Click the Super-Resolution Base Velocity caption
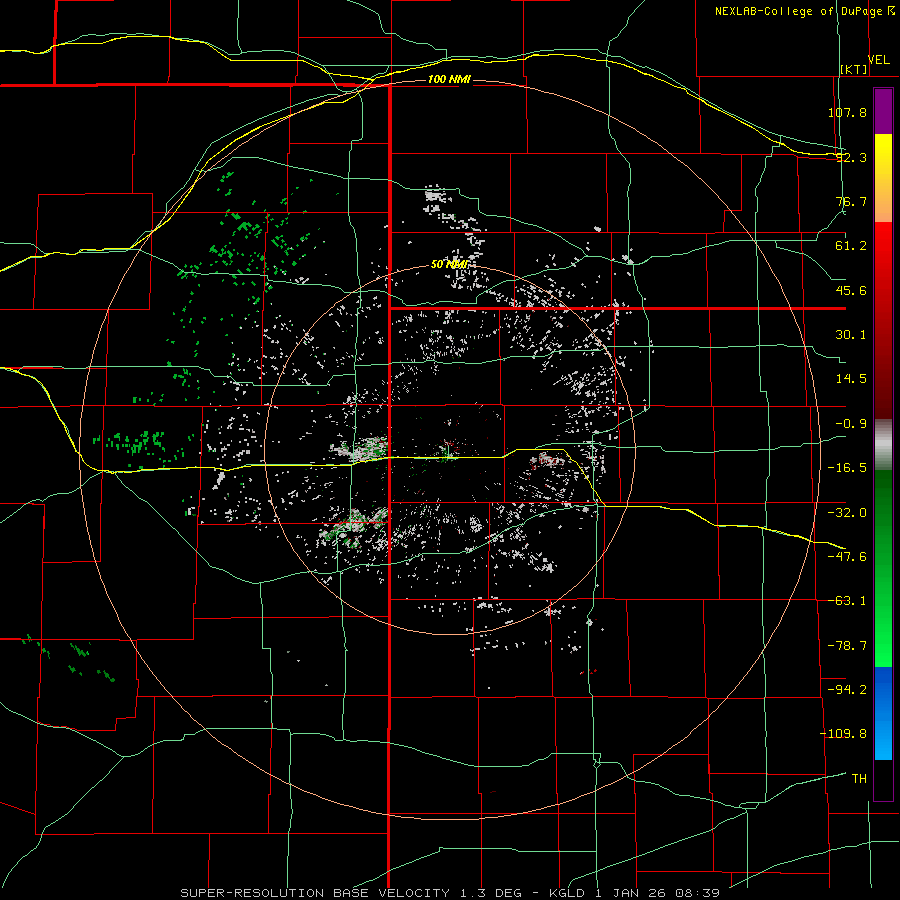Screen dimensions: 900x900 click(x=450, y=893)
